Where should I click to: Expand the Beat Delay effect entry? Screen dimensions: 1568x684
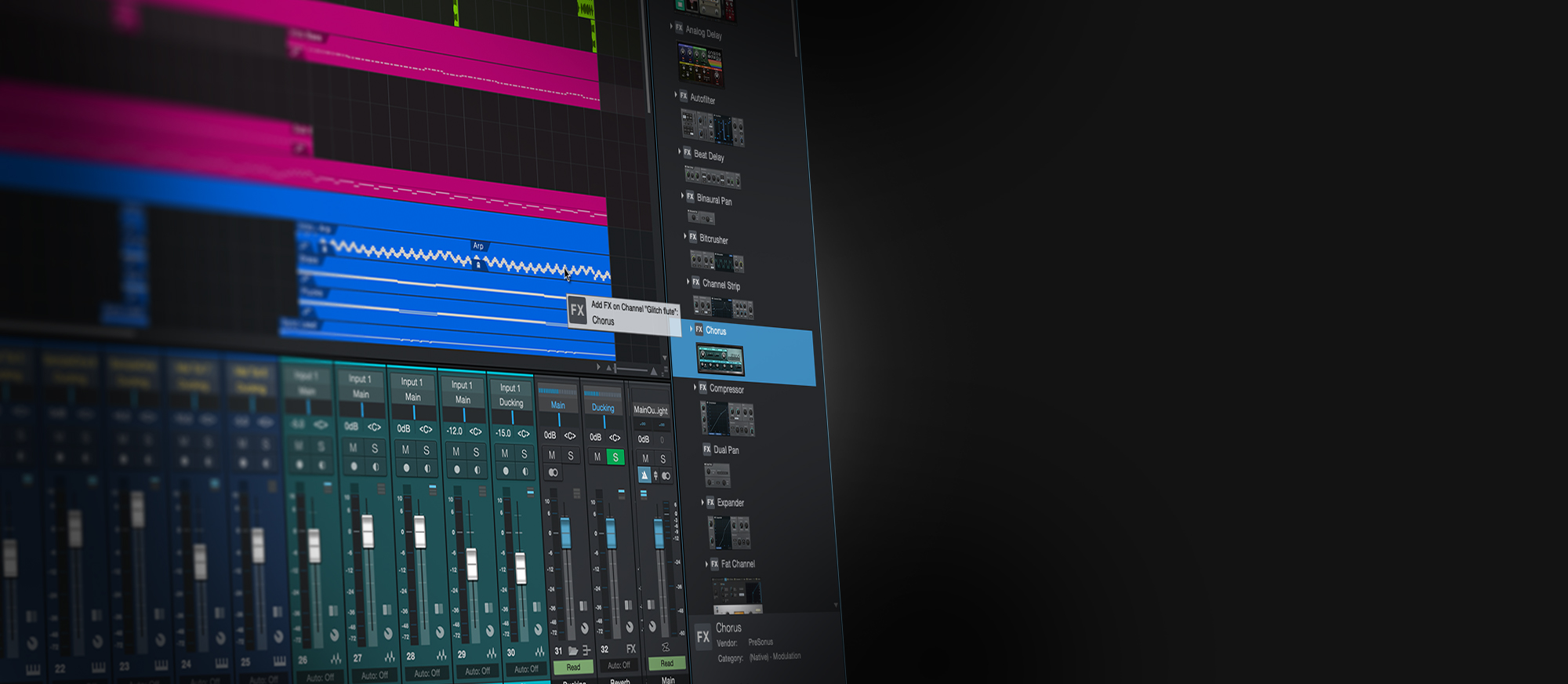(x=680, y=151)
